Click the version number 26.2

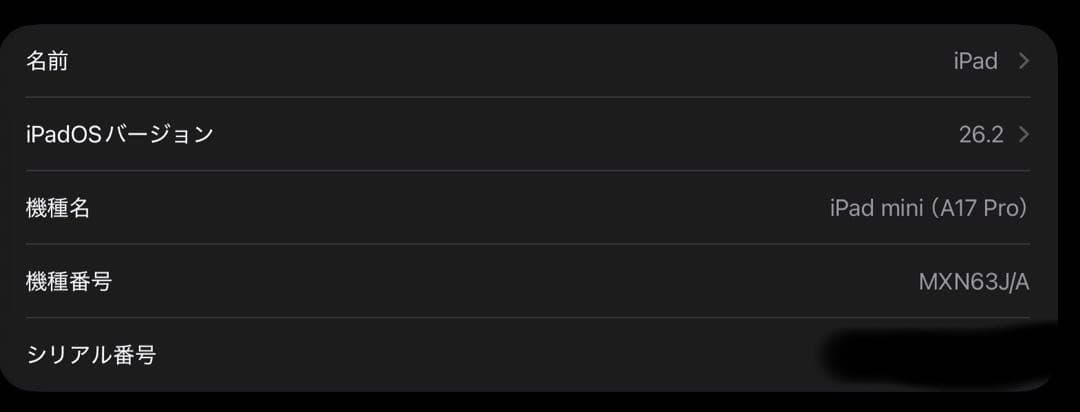pyautogui.click(x=980, y=134)
